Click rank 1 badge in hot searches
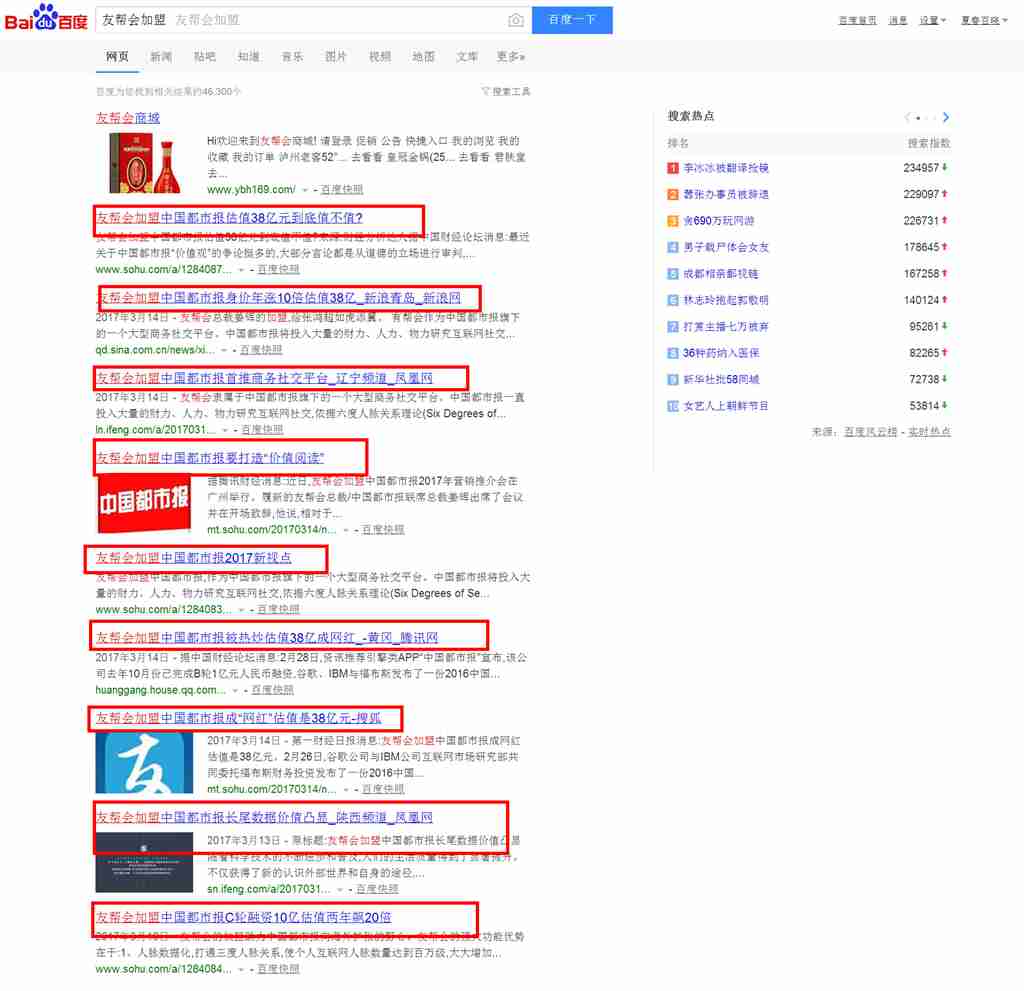Screen dimensions: 1024x991 (673, 168)
